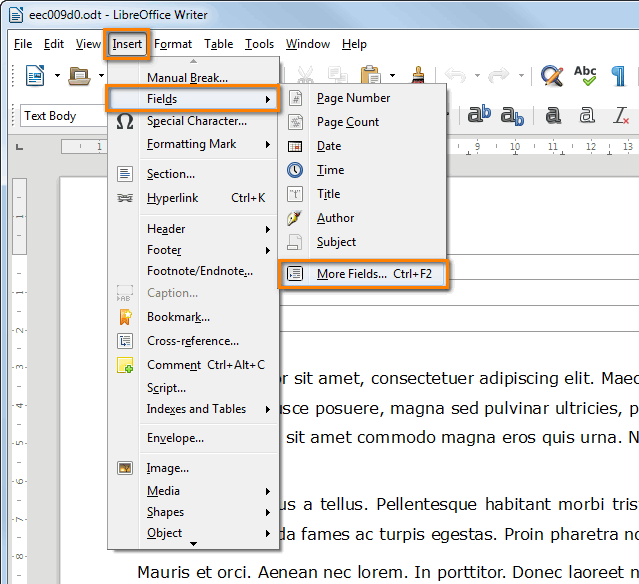
Task: Open the New document dropdown arrow
Action: 57,75
